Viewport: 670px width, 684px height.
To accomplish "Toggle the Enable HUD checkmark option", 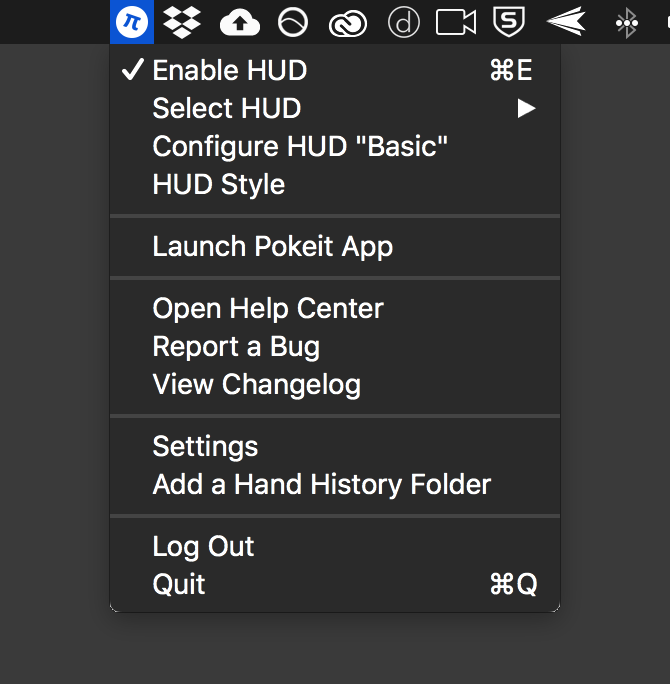I will [x=335, y=70].
